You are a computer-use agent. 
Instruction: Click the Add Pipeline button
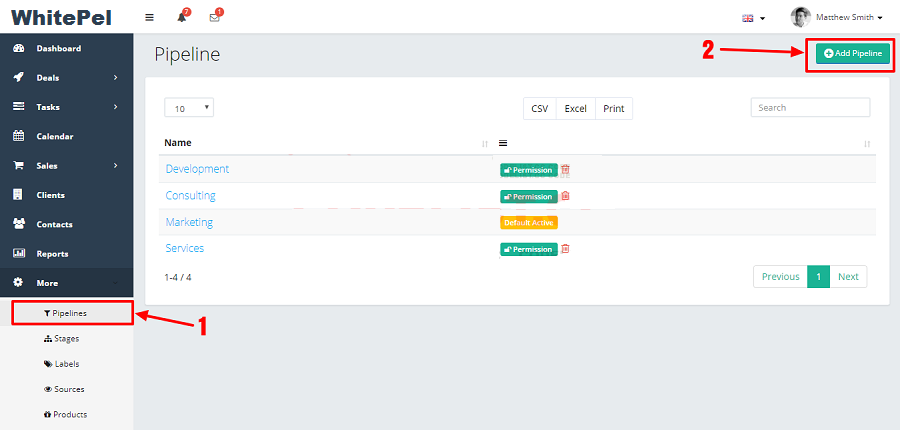point(852,53)
